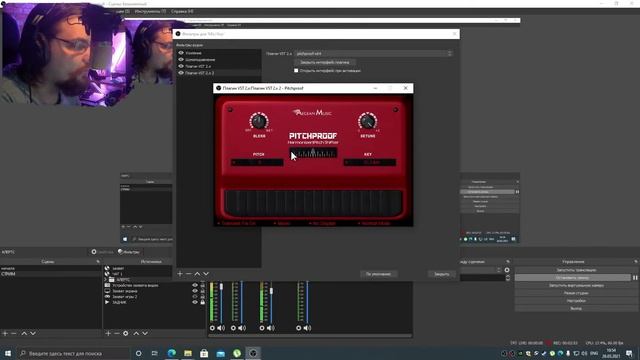
Task: Open gear settings of the first mixer channel
Action: coord(212,328)
